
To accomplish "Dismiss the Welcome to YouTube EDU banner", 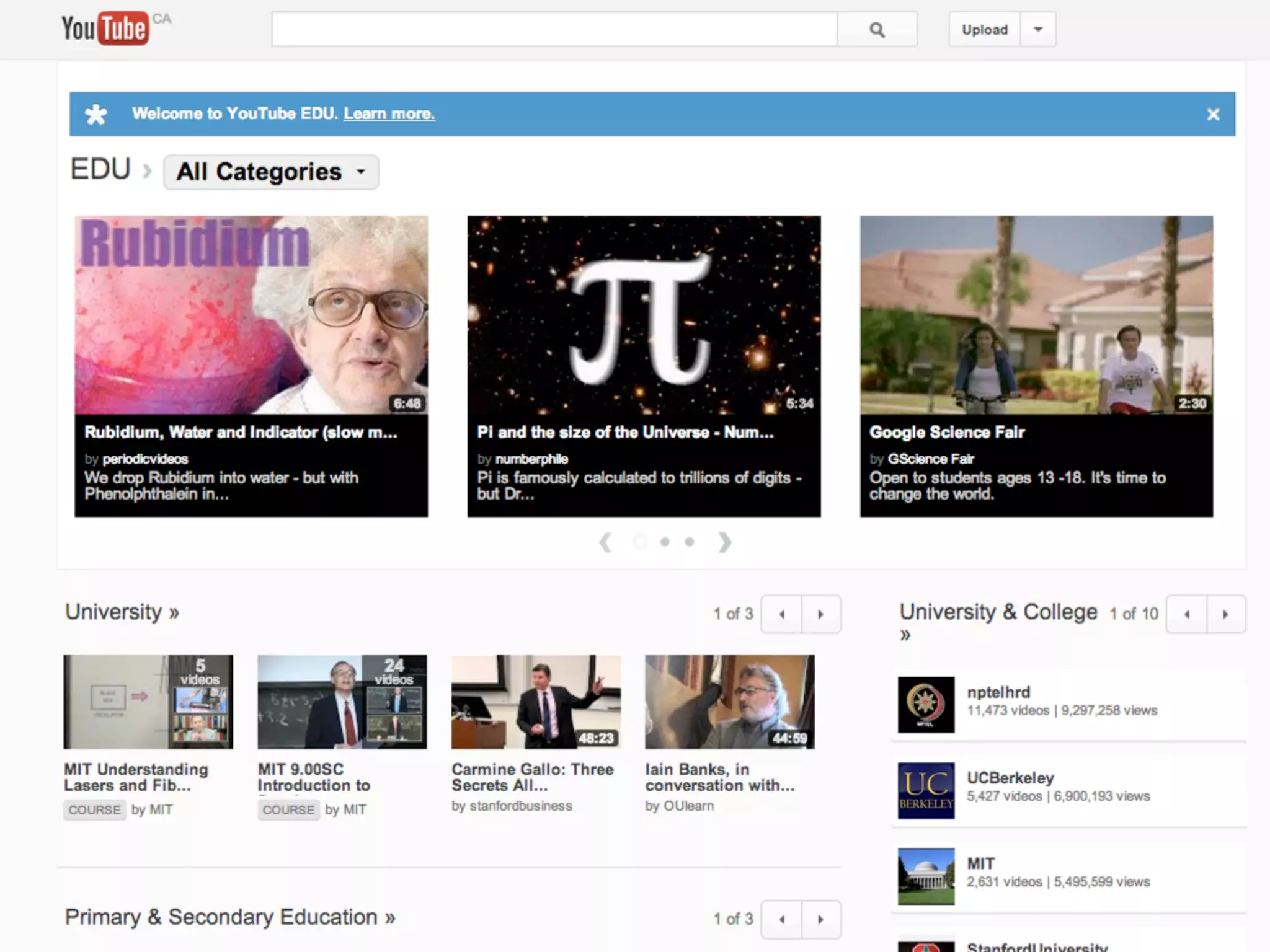I will (1213, 114).
